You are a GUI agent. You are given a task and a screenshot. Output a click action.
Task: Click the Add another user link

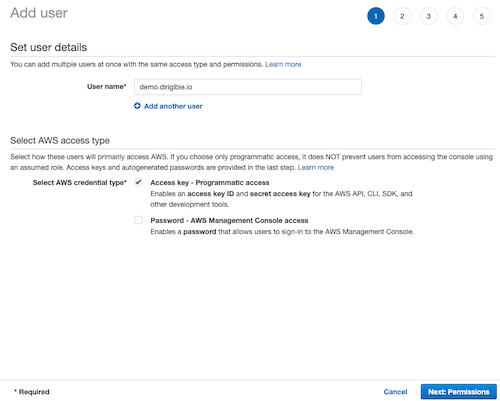[x=173, y=106]
